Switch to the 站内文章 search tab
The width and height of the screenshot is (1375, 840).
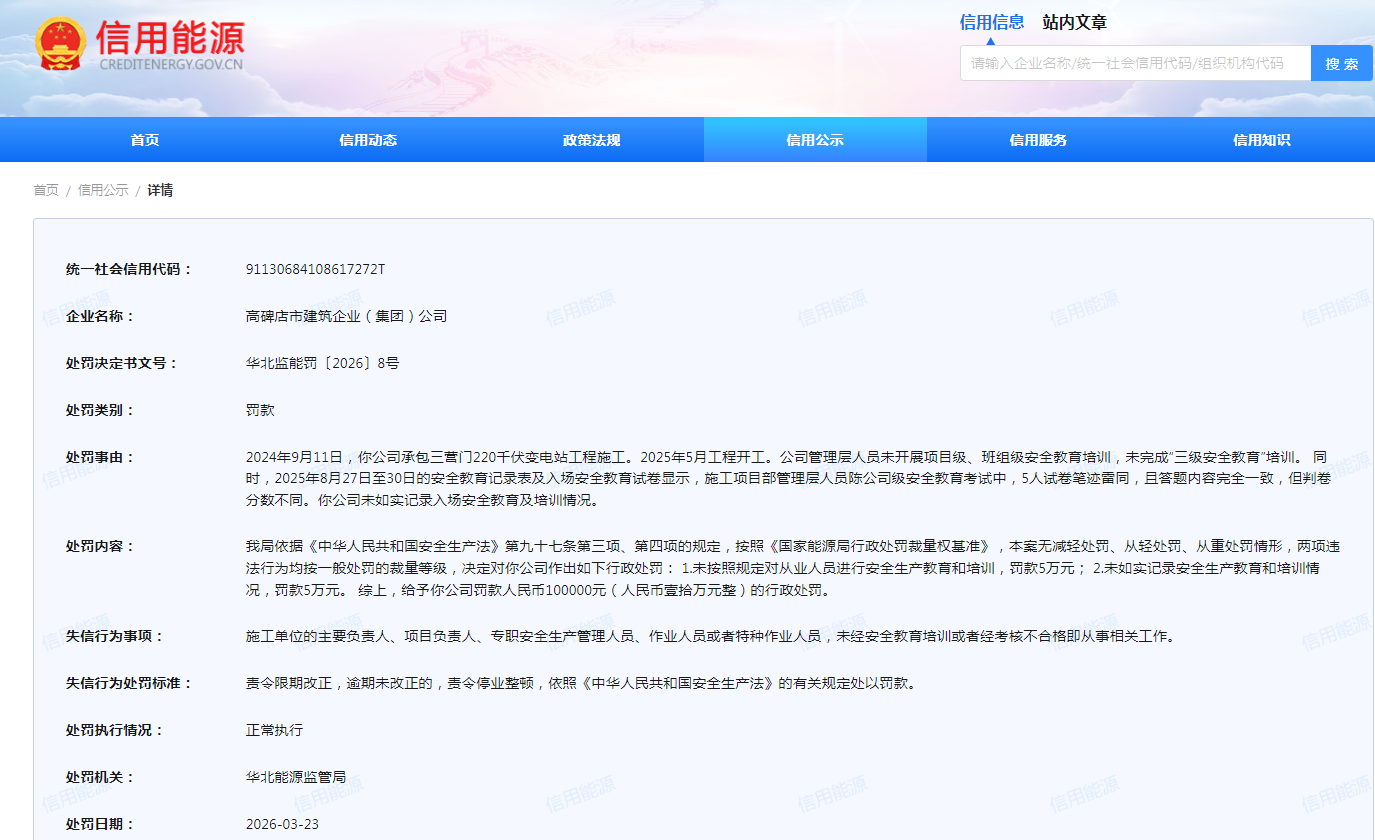1074,22
